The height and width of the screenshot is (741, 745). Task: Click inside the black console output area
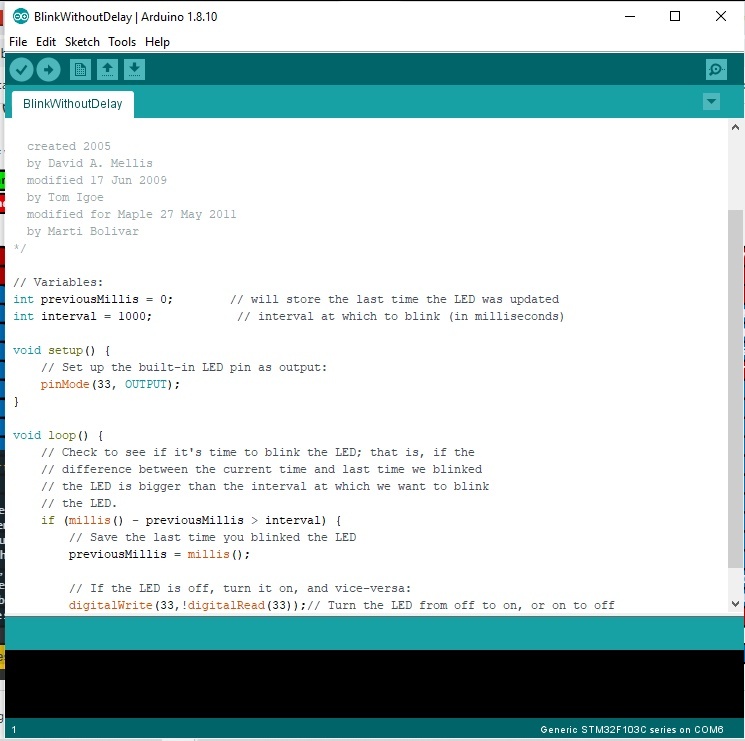374,684
